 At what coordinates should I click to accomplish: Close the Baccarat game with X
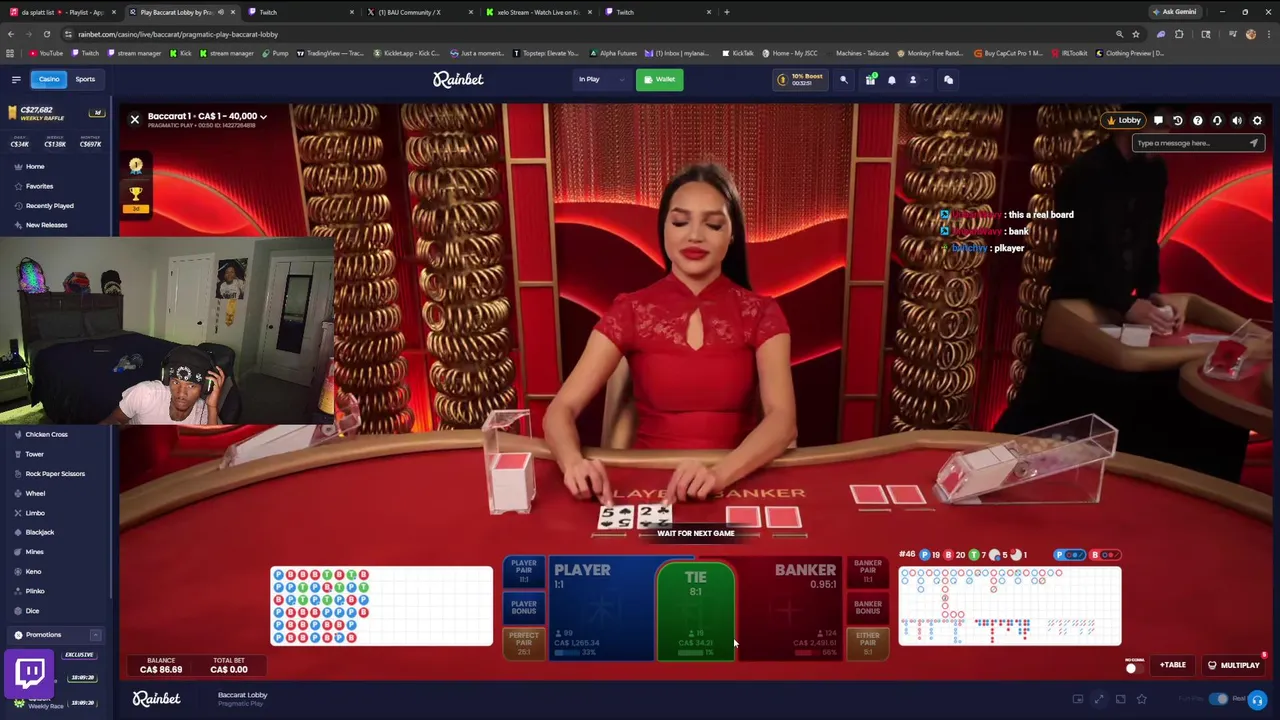pos(134,119)
